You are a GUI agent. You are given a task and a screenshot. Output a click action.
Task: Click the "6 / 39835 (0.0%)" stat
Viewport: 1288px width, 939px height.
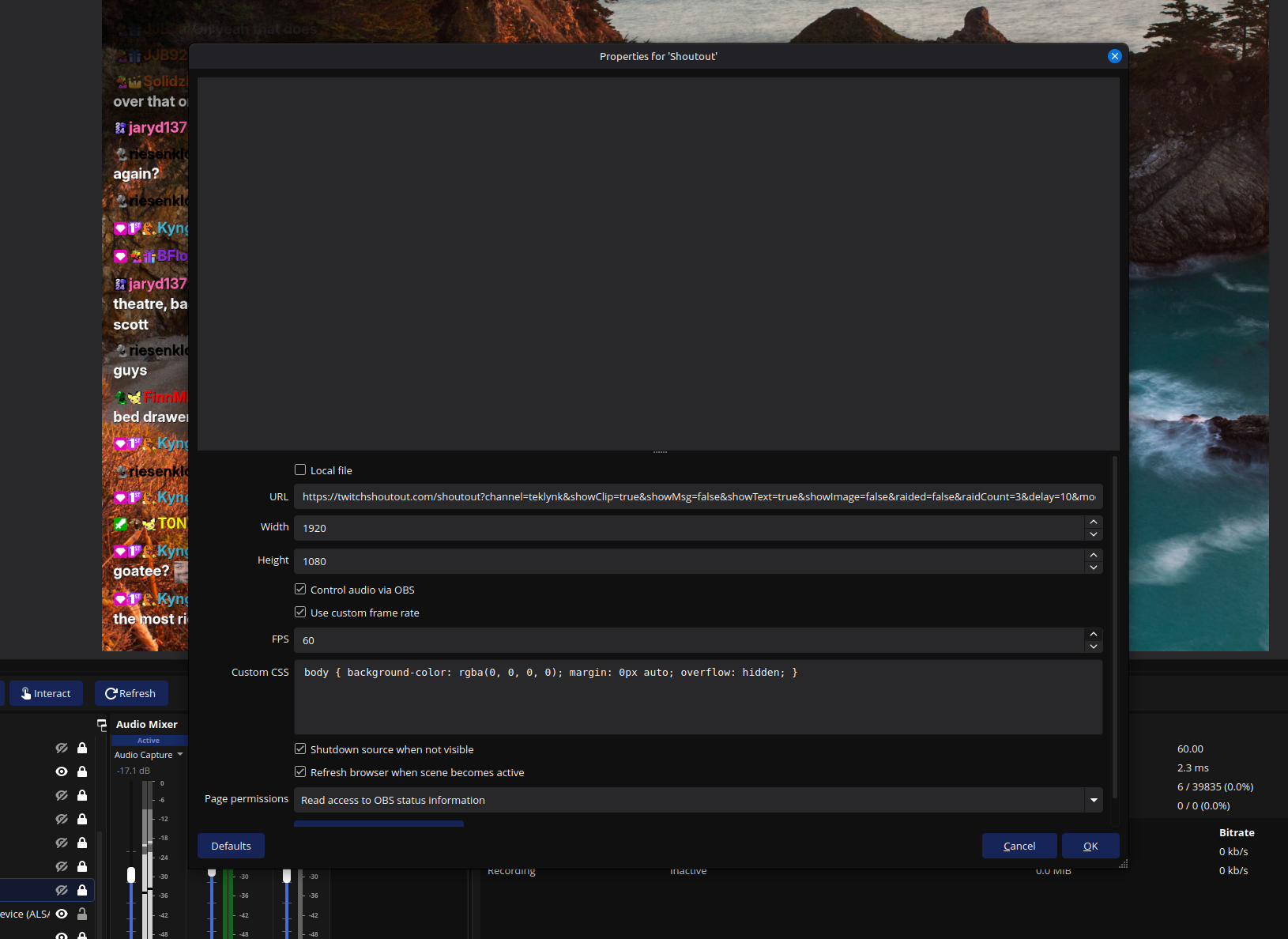[1215, 786]
